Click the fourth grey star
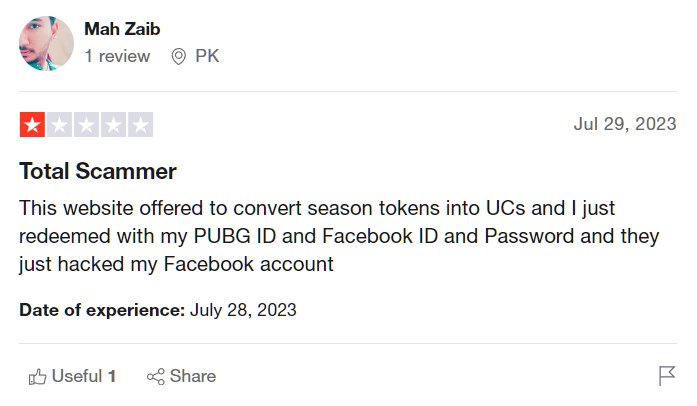Screen dimensions: 697x406 pos(113,125)
